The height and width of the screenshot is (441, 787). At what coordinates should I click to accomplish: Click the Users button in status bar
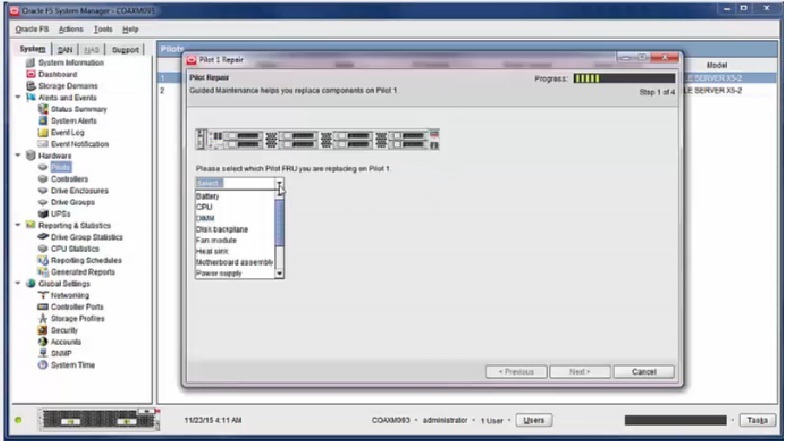tap(535, 420)
